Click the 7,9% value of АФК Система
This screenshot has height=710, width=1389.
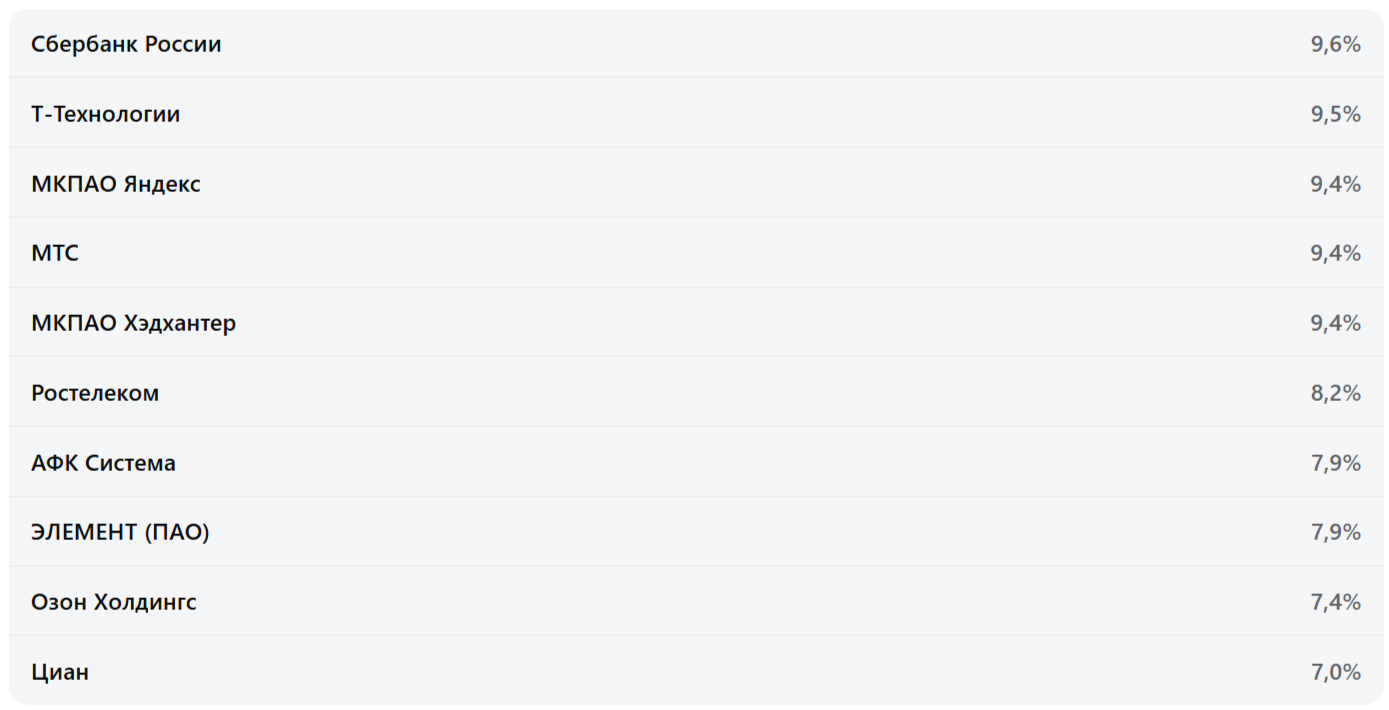tap(1335, 463)
